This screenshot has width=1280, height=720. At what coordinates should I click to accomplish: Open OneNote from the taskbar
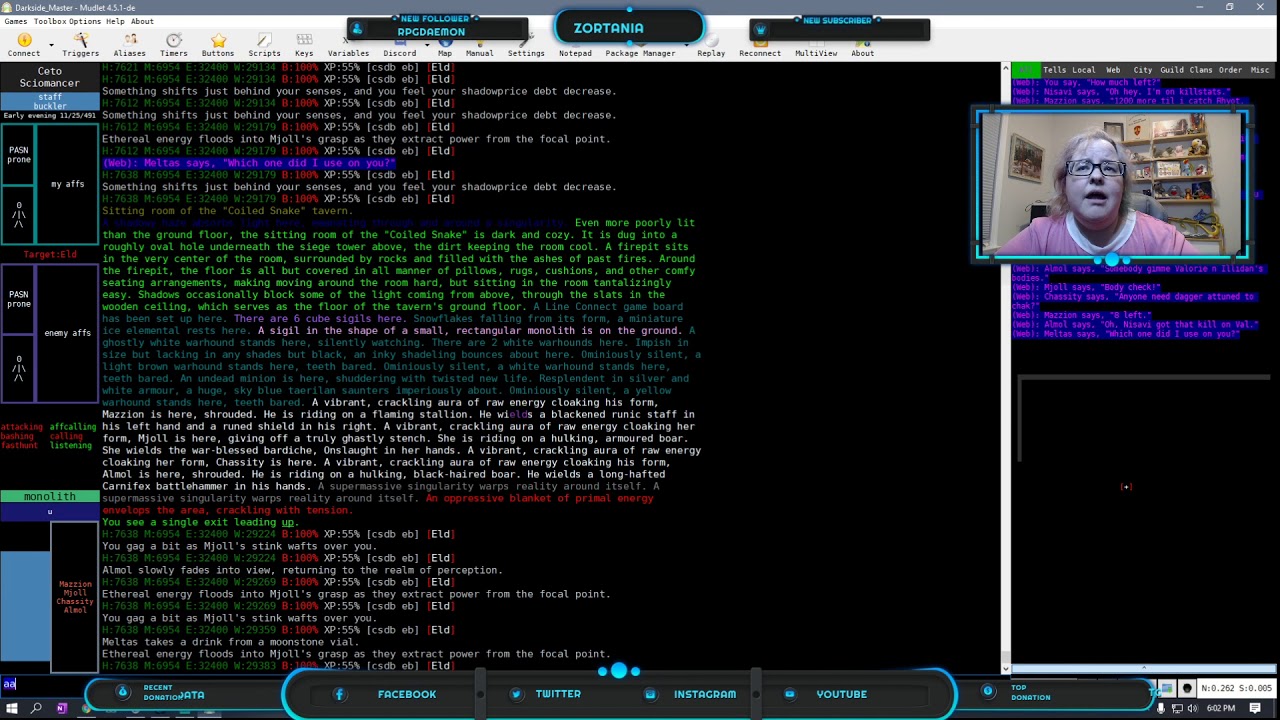pyautogui.click(x=61, y=708)
